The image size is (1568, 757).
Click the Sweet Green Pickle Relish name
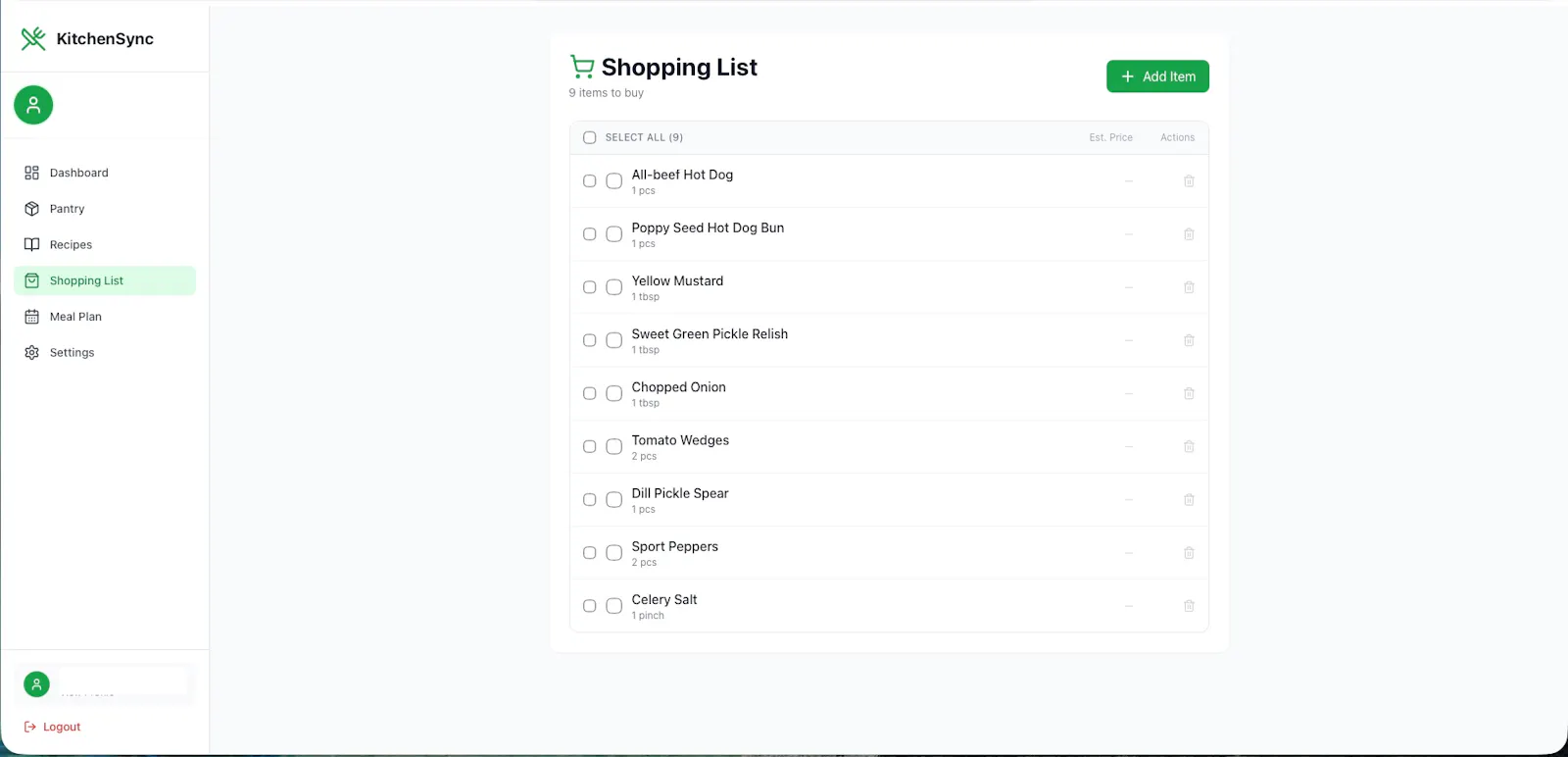coord(710,334)
